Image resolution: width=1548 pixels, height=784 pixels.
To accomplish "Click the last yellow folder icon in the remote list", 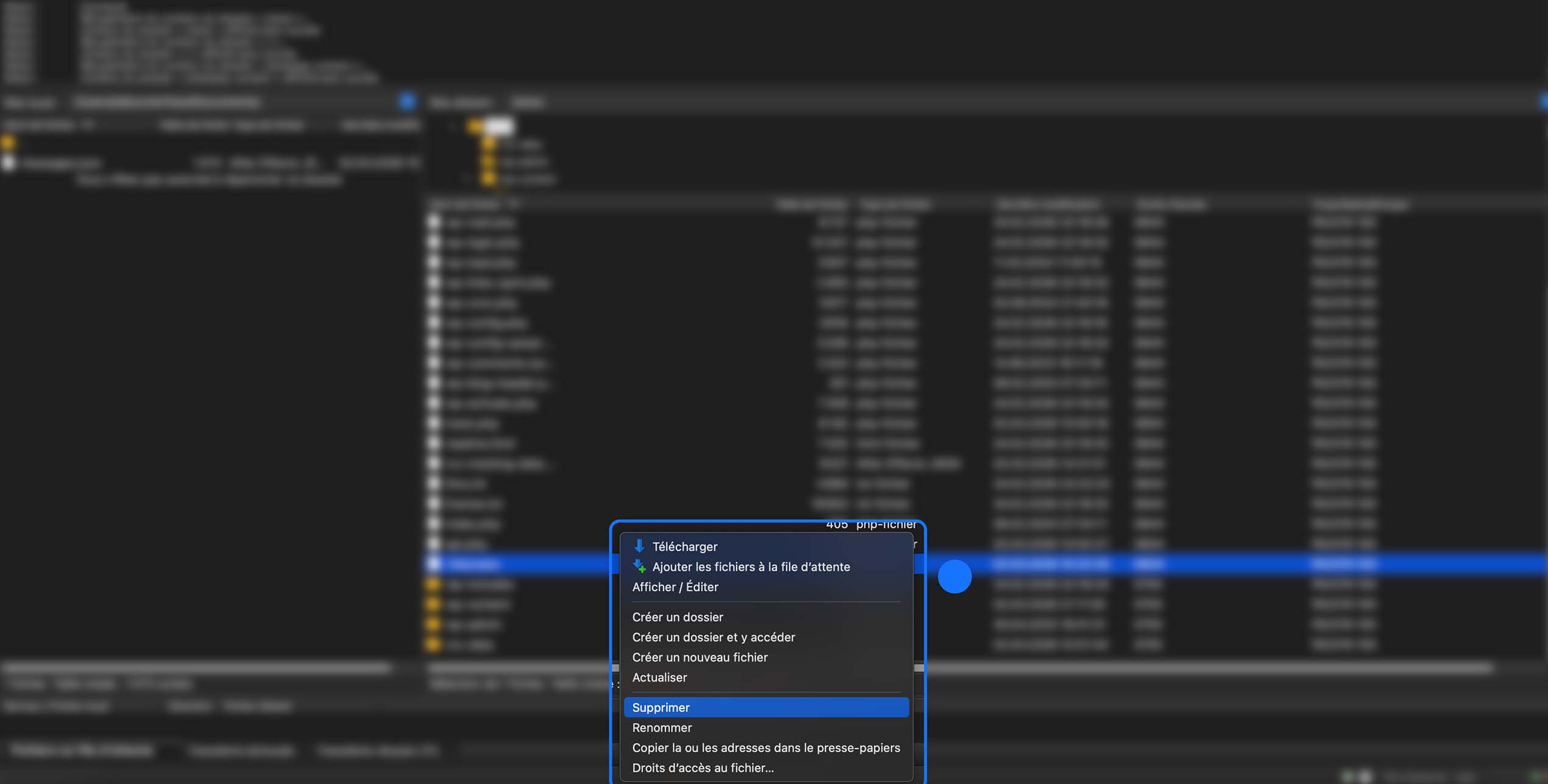I will click(434, 645).
